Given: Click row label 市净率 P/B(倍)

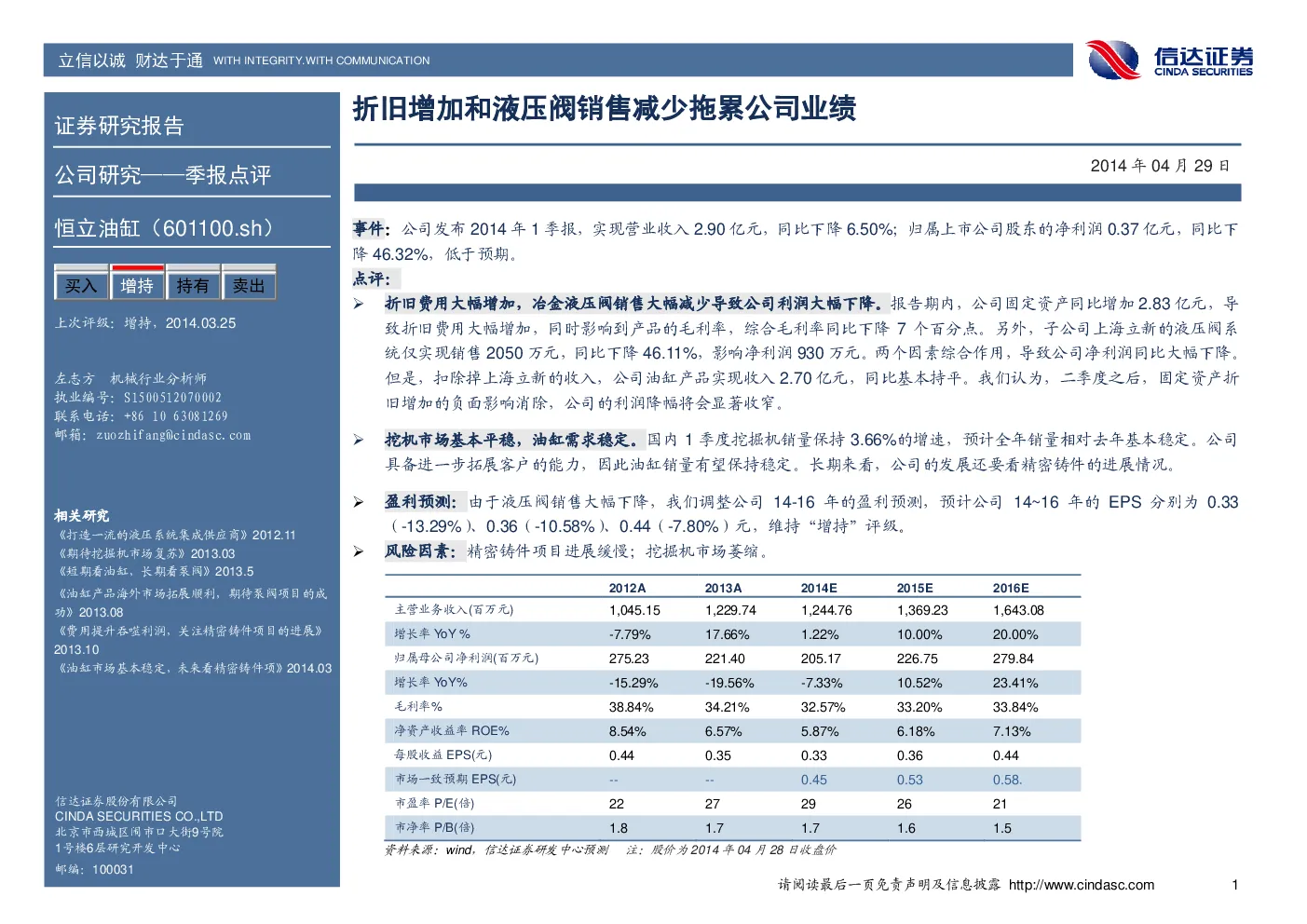Looking at the screenshot, I should tap(434, 828).
